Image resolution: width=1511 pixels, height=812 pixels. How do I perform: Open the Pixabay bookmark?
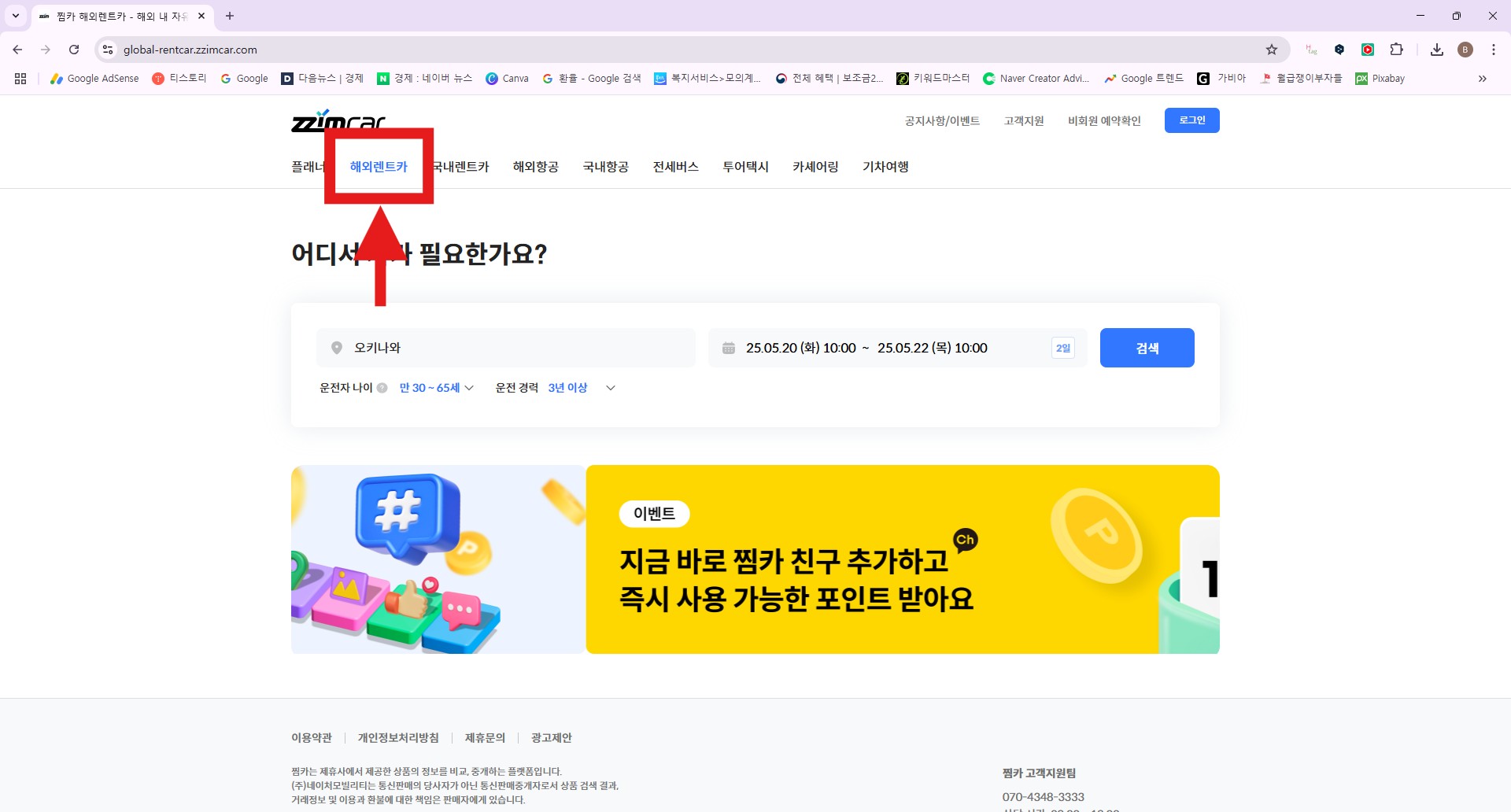(x=1380, y=78)
